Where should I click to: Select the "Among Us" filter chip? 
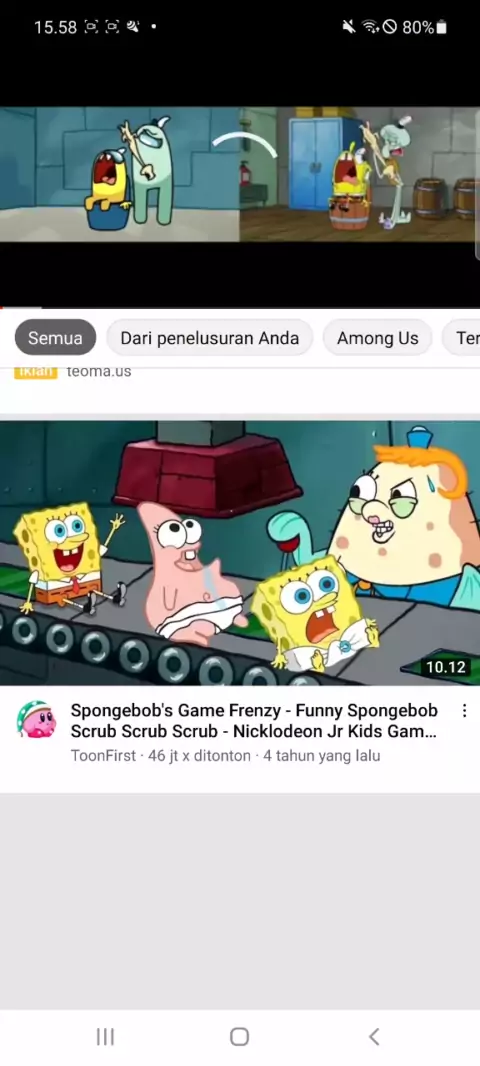point(377,338)
